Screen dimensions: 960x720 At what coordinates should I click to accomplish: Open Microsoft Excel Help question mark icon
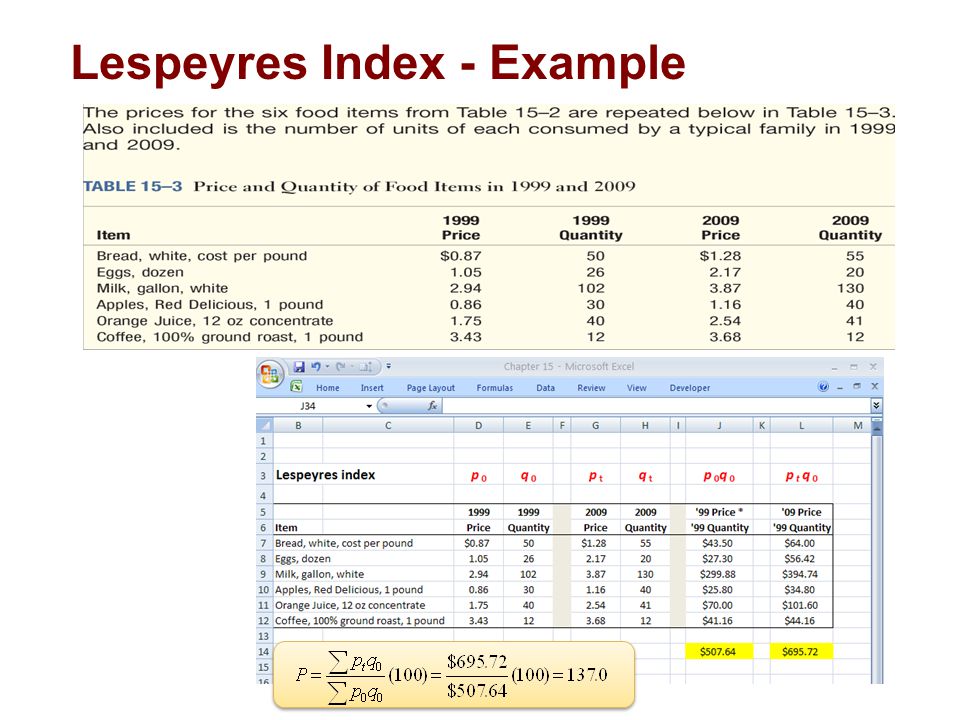point(823,386)
